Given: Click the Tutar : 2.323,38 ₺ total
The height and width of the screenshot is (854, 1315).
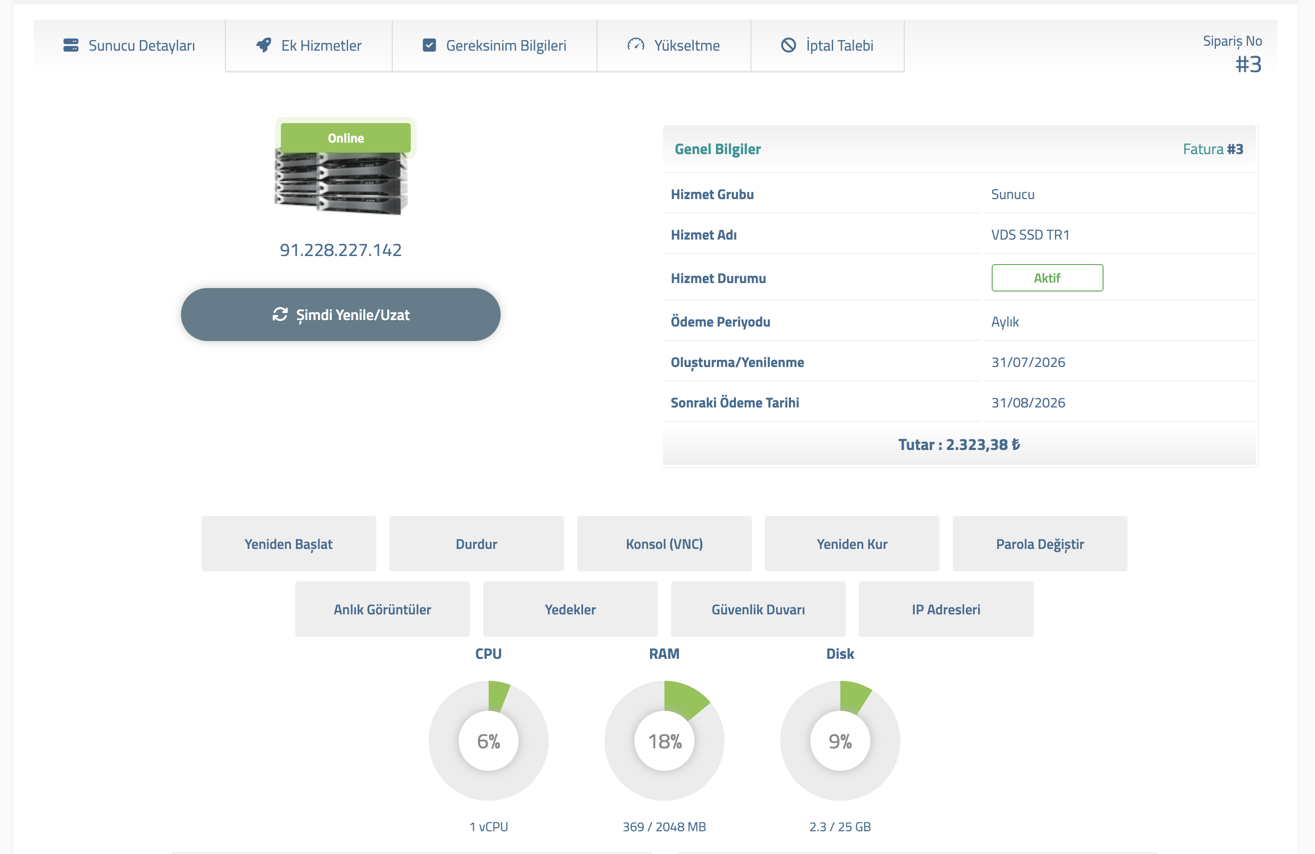Looking at the screenshot, I should coord(959,444).
